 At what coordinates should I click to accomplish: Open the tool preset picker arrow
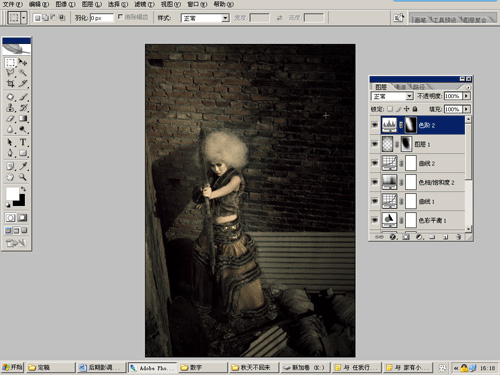pos(24,18)
